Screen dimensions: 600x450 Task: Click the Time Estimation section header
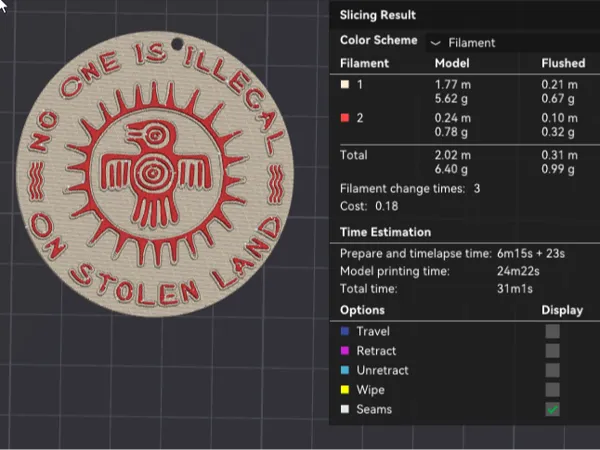pyautogui.click(x=385, y=232)
